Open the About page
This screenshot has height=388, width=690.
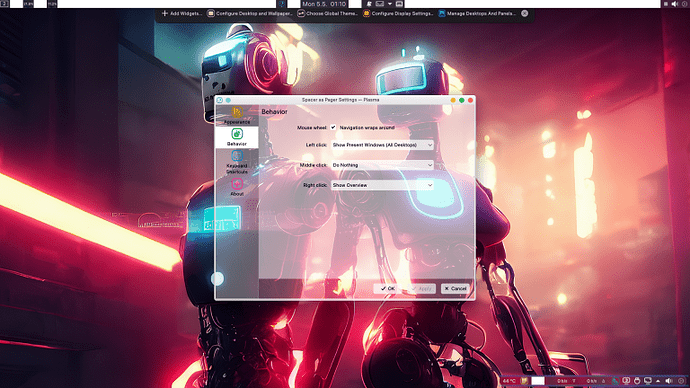(237, 187)
